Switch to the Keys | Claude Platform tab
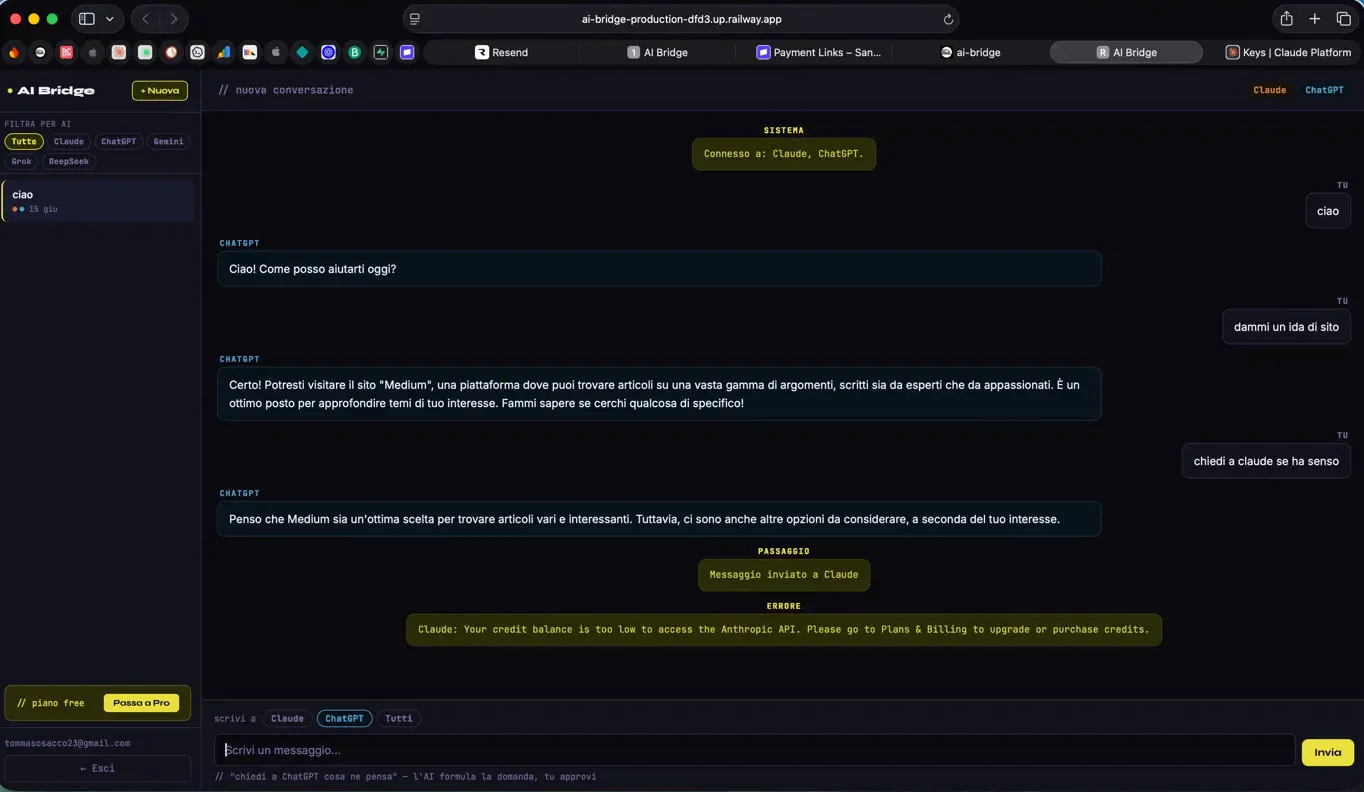Viewport: 1364px width, 792px height. coord(1288,52)
